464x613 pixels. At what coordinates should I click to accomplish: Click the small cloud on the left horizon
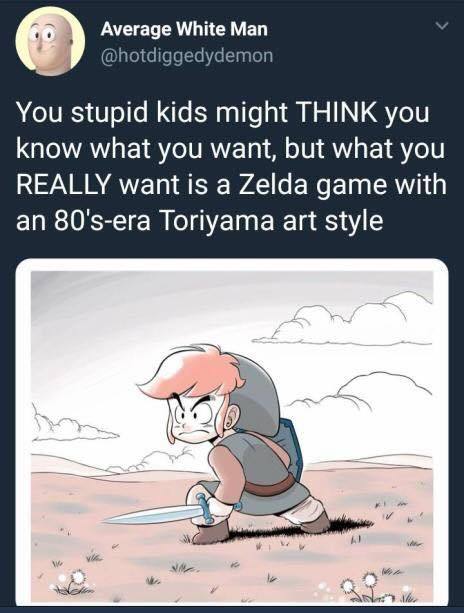(x=72, y=426)
